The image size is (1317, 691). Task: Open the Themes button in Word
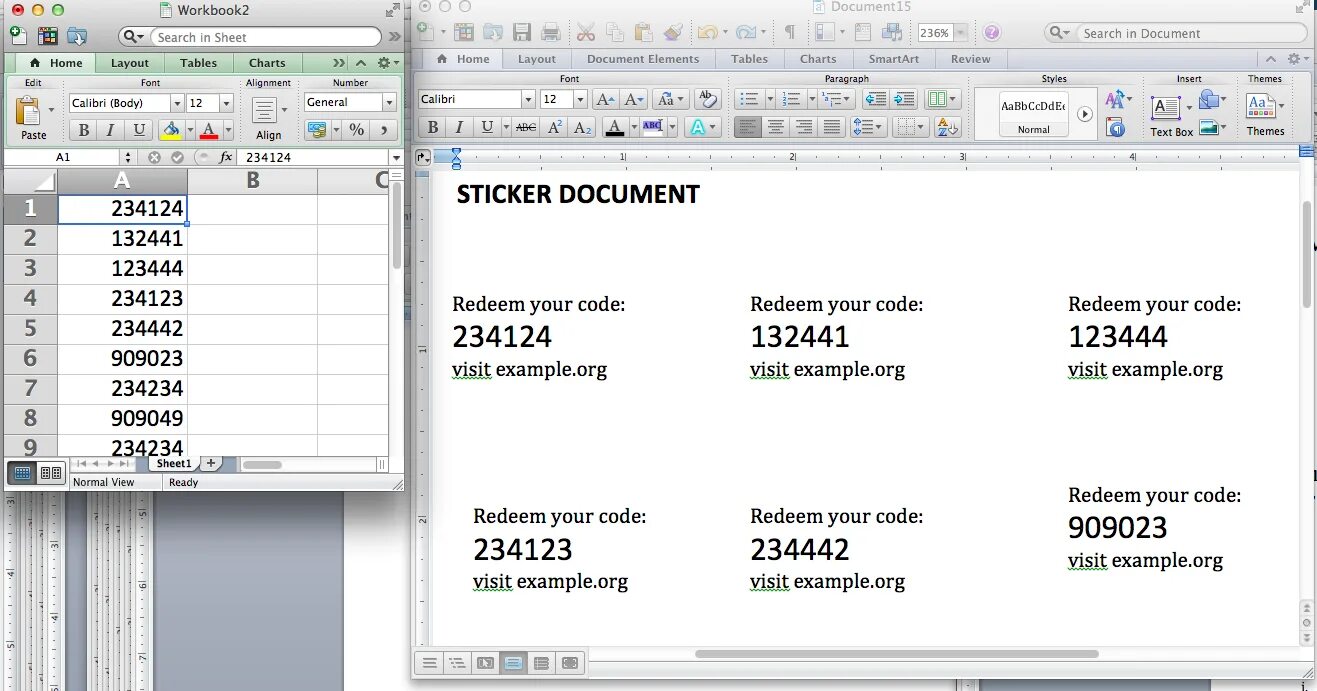point(1265,114)
